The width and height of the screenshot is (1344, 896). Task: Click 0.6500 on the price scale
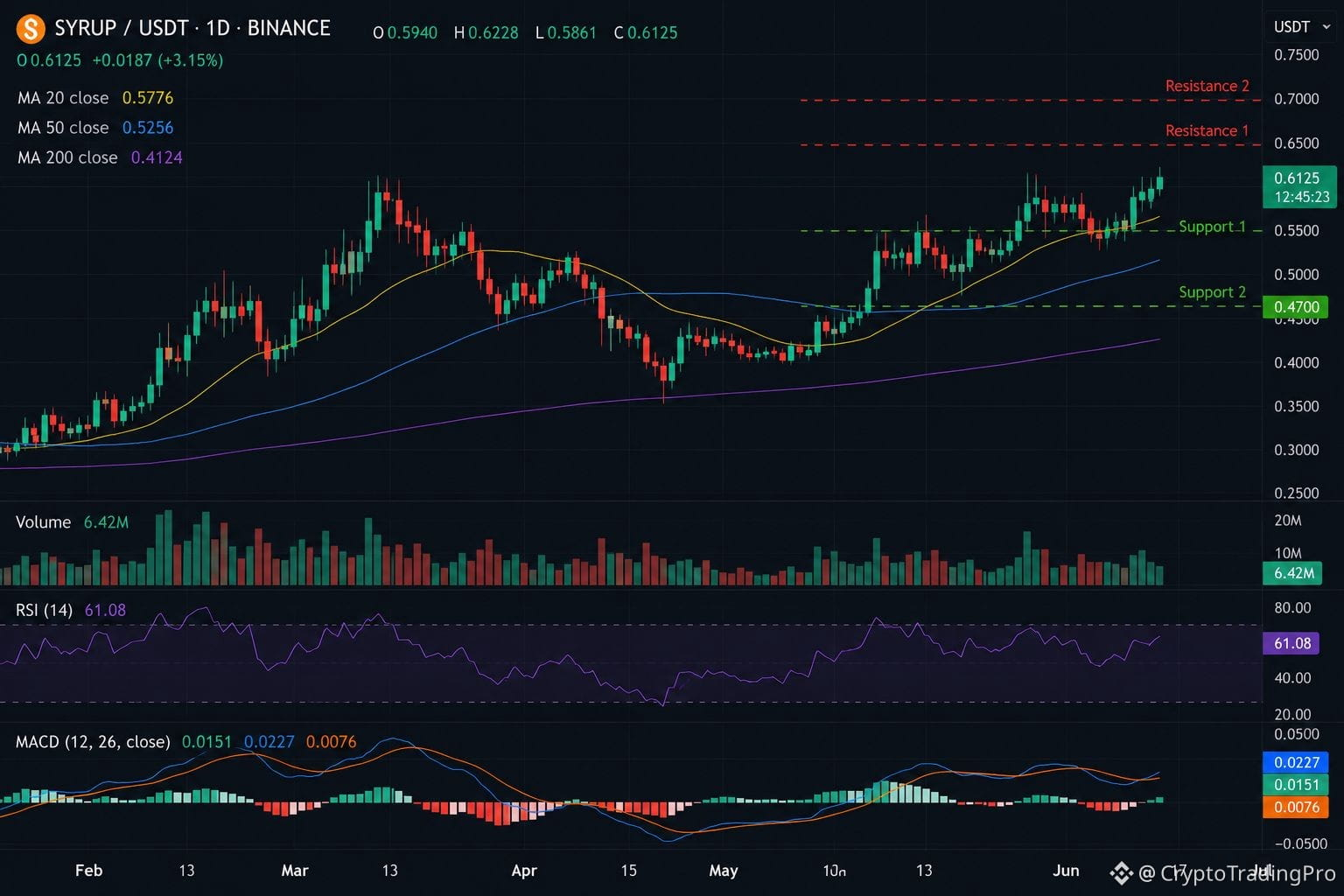[1297, 143]
